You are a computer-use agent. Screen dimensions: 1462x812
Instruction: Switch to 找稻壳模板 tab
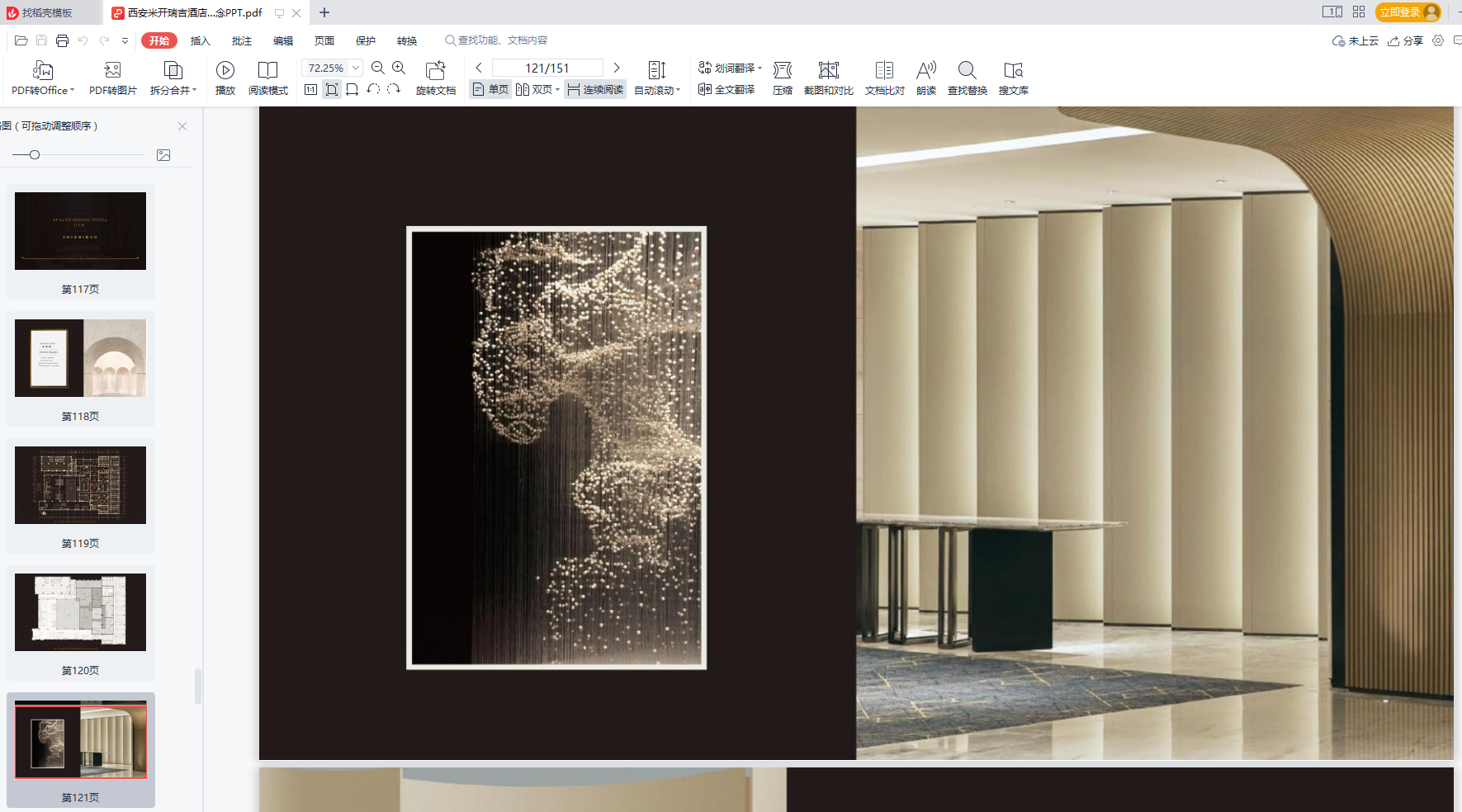coord(47,12)
